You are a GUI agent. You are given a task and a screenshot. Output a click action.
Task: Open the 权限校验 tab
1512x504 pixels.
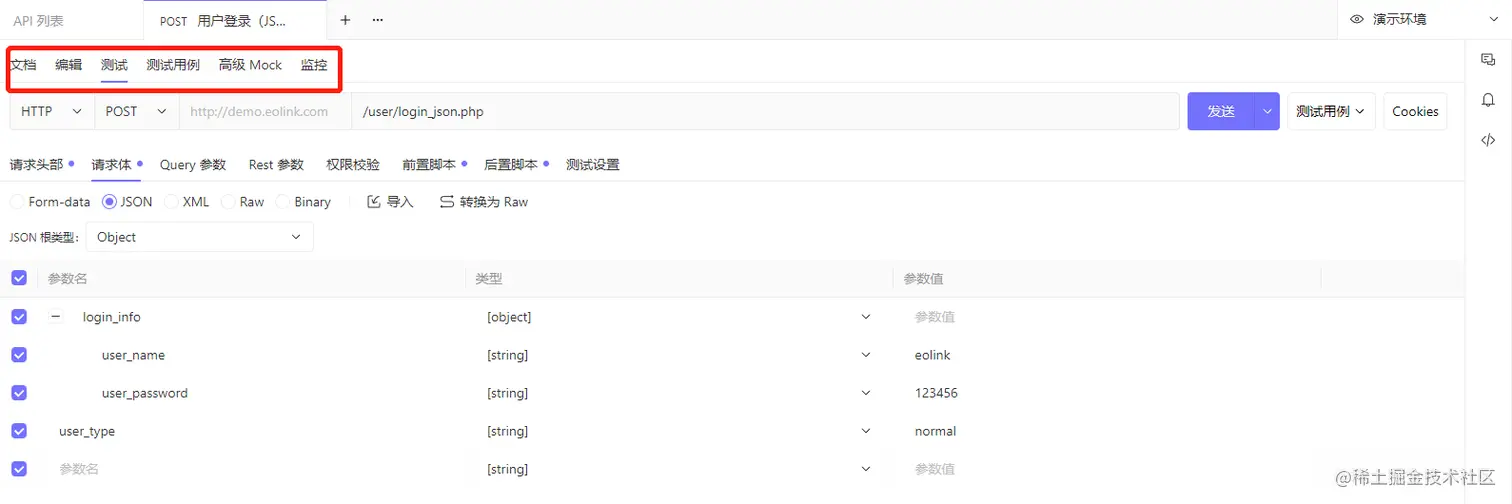pos(353,164)
